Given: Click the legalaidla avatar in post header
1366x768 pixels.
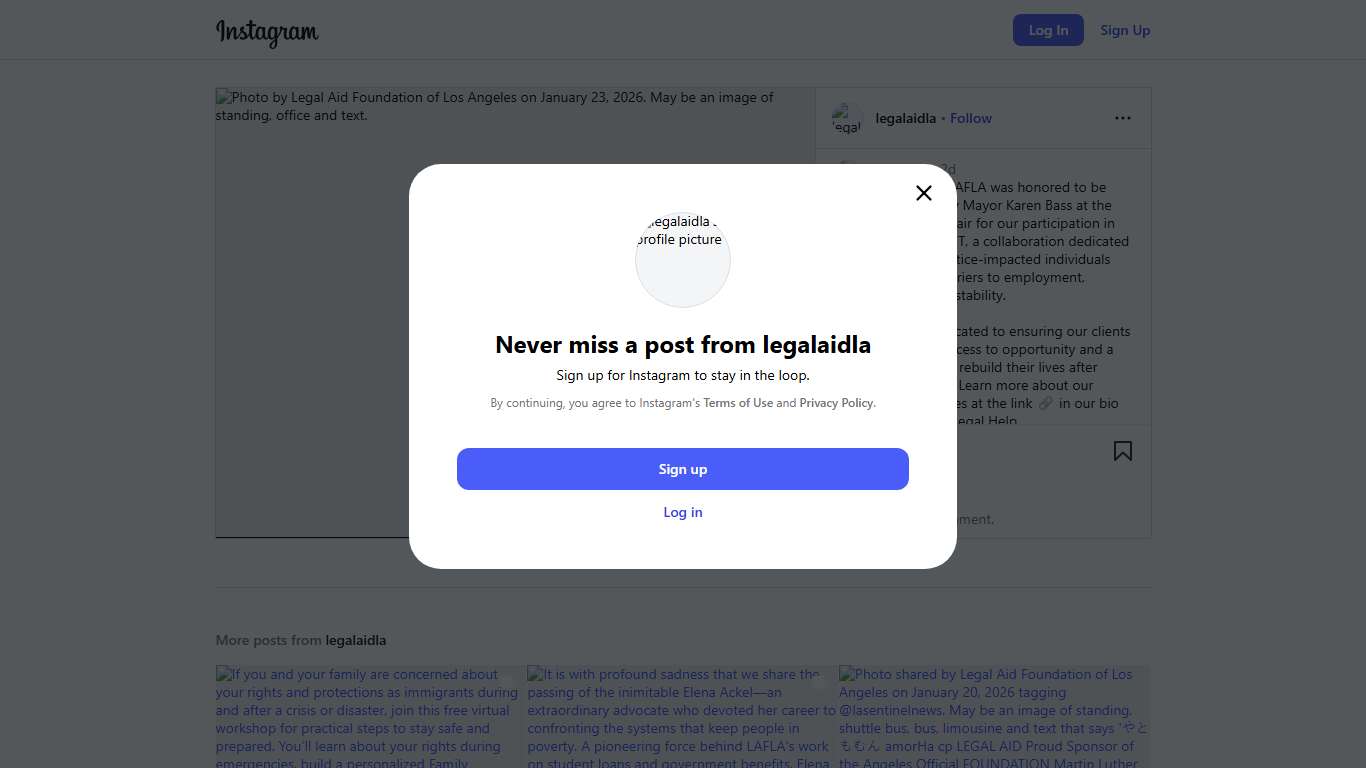Looking at the screenshot, I should click(x=847, y=118).
